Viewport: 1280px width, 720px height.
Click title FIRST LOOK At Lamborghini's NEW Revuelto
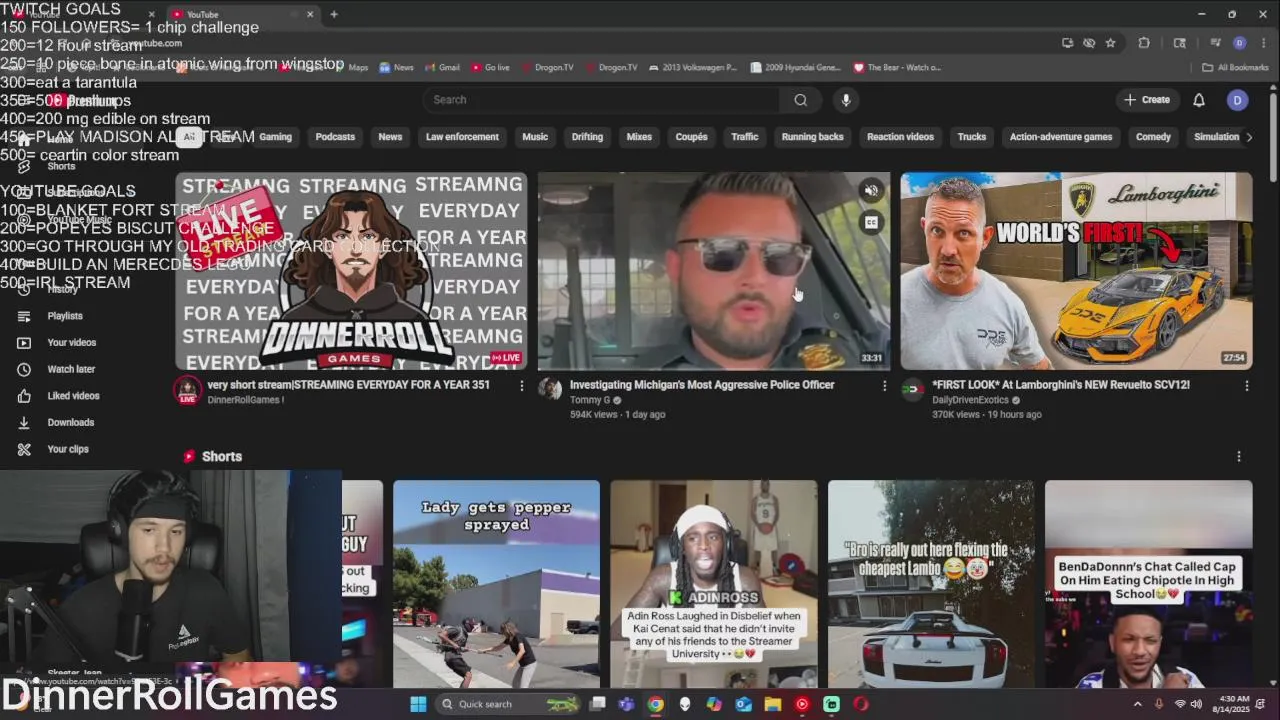[1060, 385]
